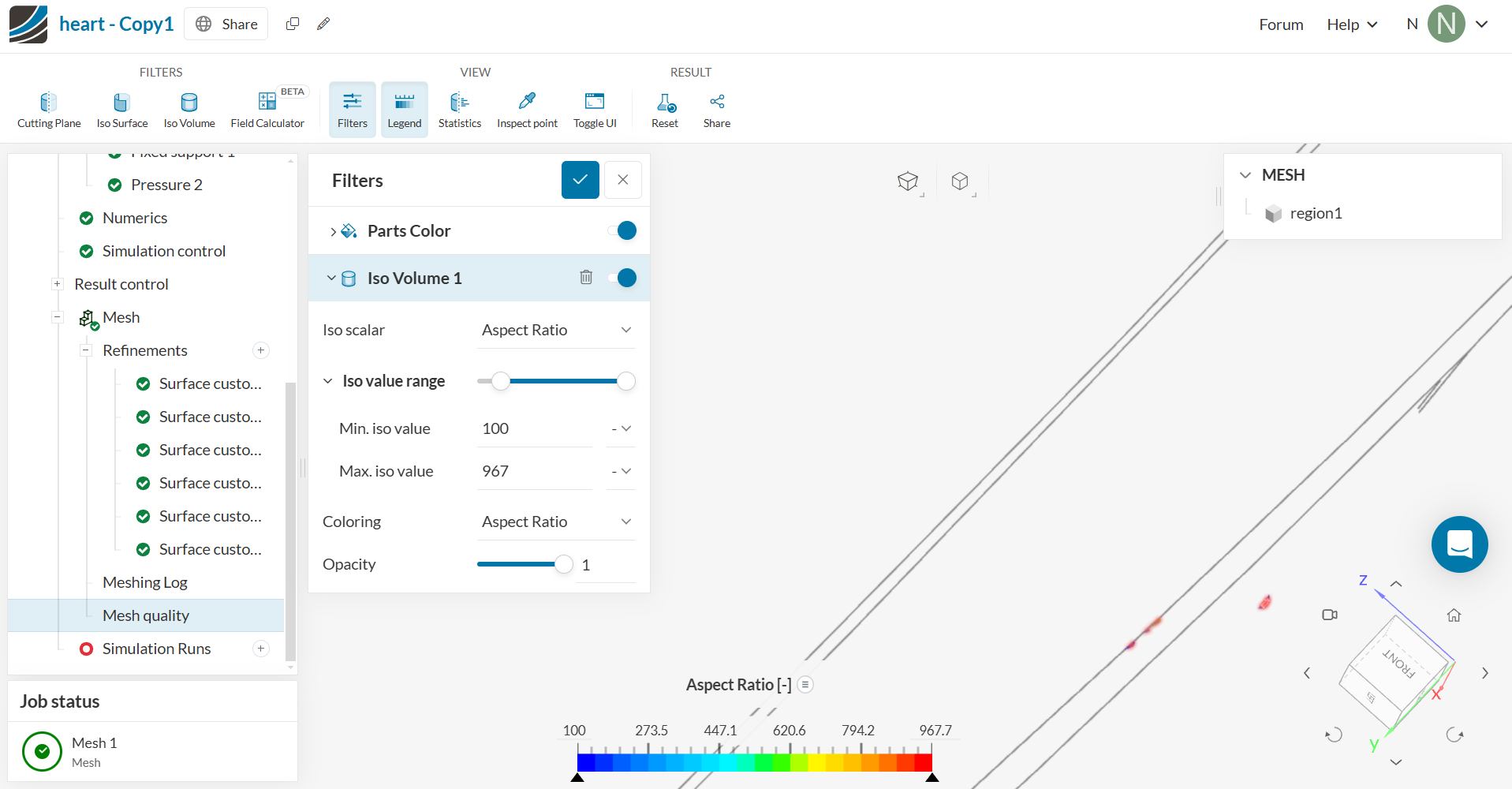Copy the project using duplicate icon

coord(293,24)
